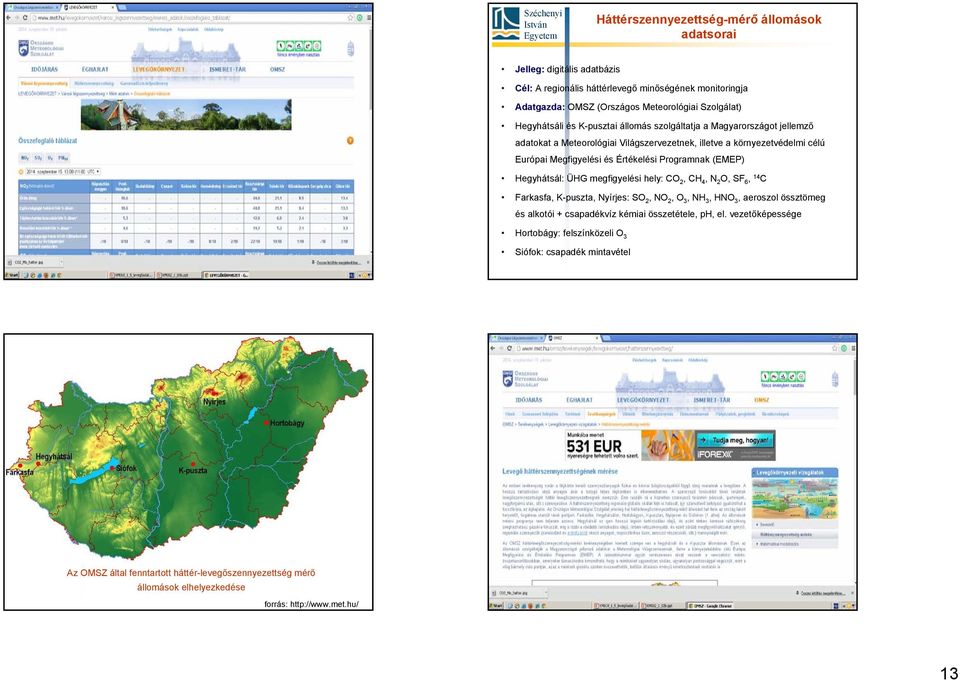Viewport: 960px width, 680px height.
Task: Click the back arrow in the Levegő háttérszennyezettség browser
Action: click(x=493, y=348)
